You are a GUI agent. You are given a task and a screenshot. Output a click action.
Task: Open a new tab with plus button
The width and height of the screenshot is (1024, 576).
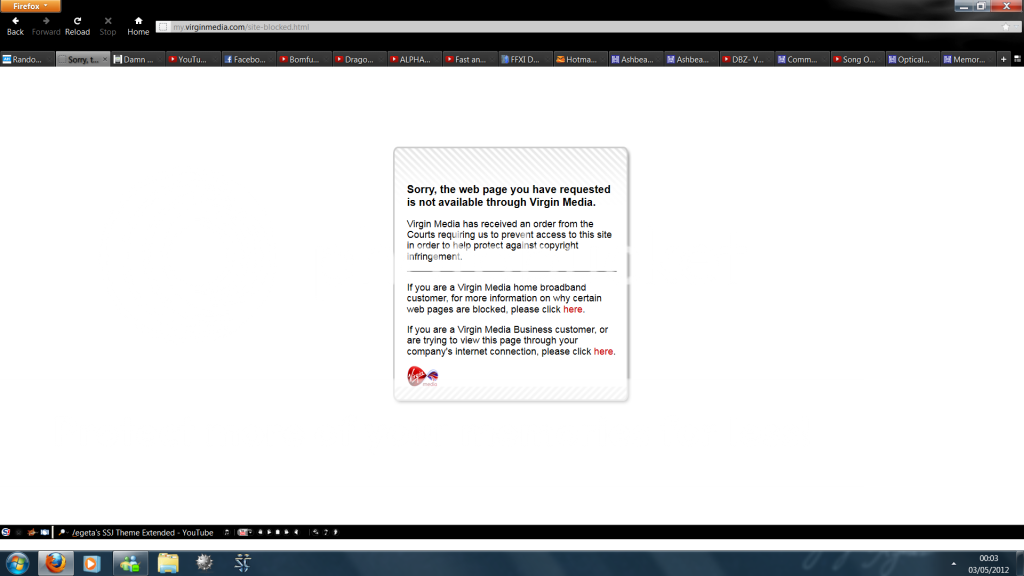click(x=1004, y=59)
